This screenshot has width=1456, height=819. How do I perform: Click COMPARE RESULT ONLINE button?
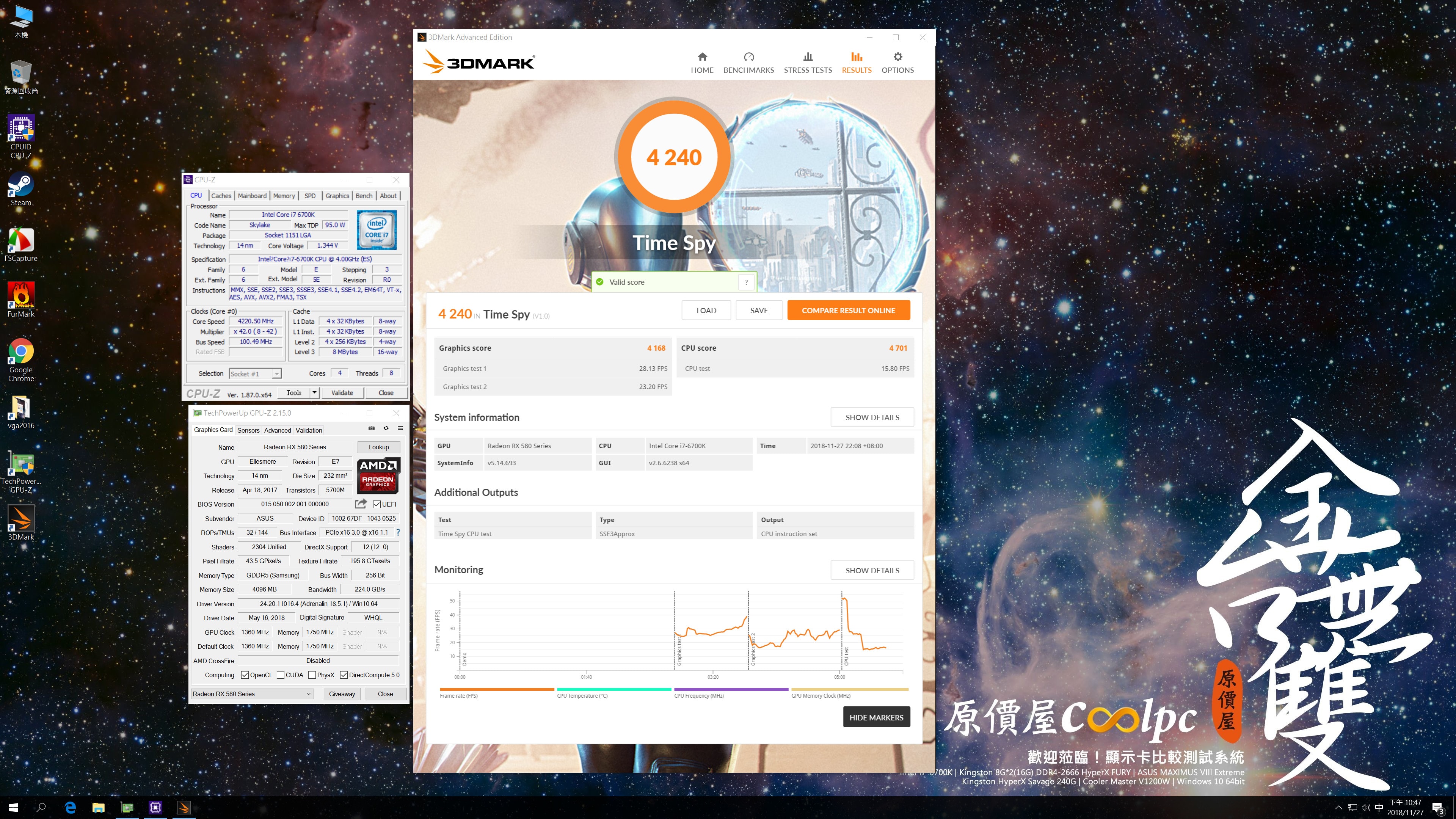click(x=849, y=310)
